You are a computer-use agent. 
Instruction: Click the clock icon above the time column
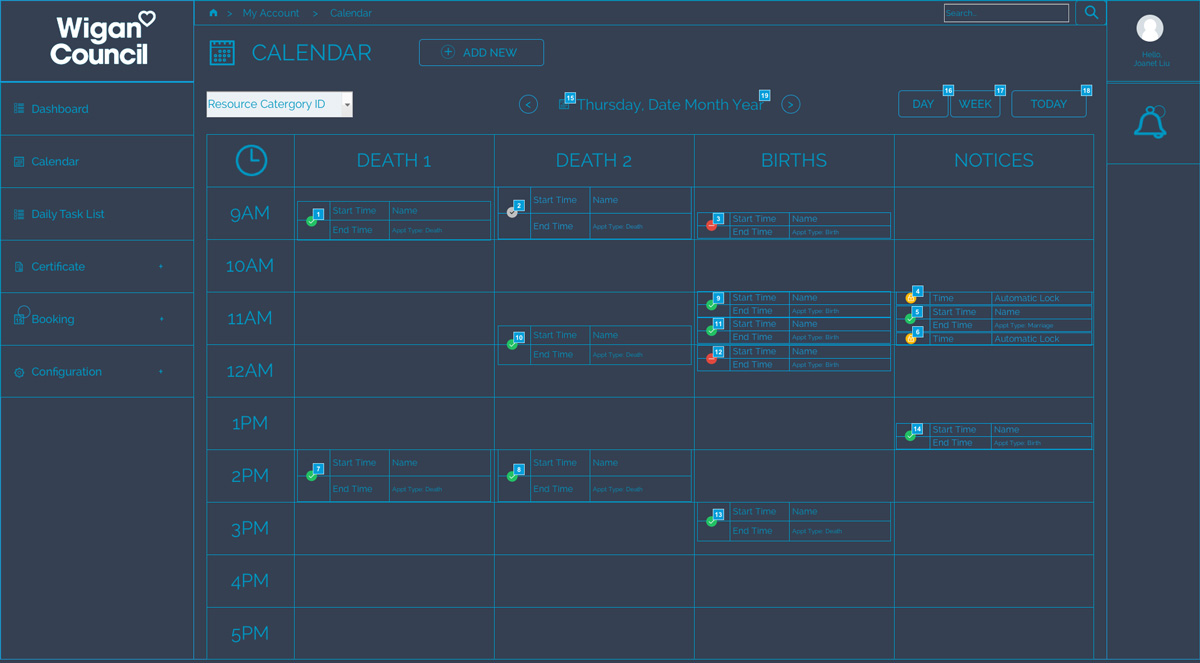[x=249, y=160]
